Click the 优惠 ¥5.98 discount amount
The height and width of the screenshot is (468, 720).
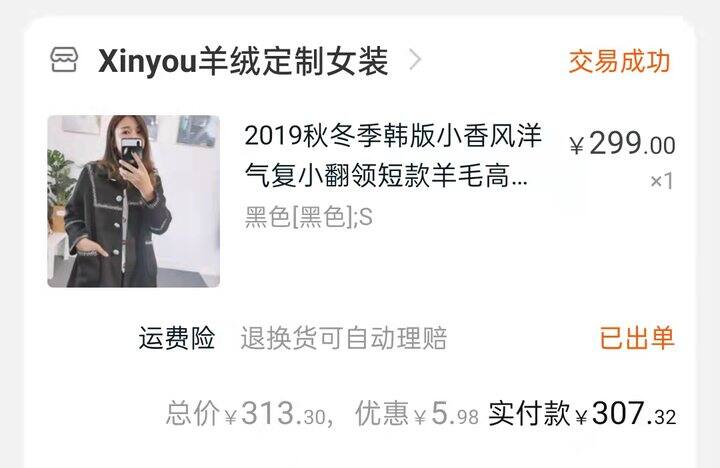point(417,413)
